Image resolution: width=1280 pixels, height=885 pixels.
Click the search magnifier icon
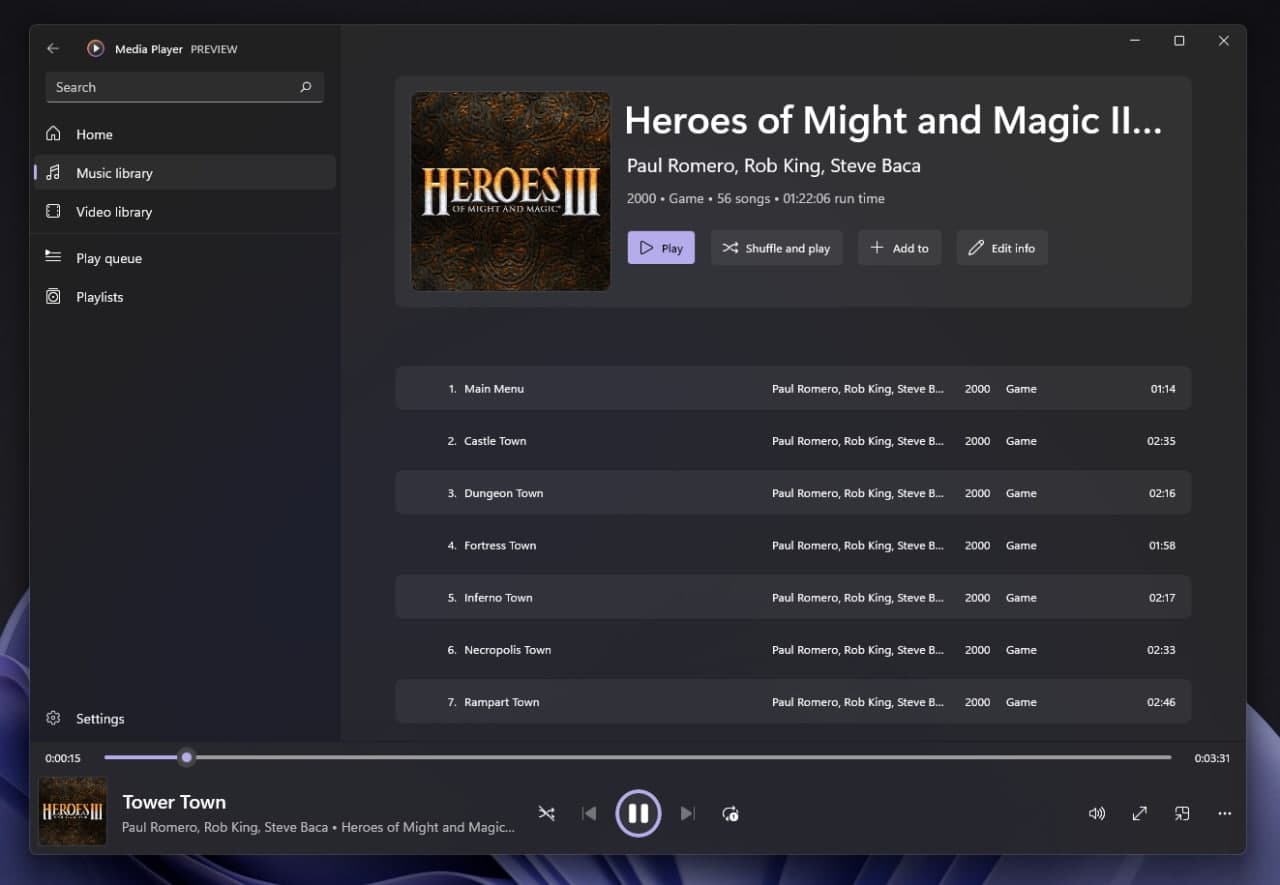pos(306,87)
